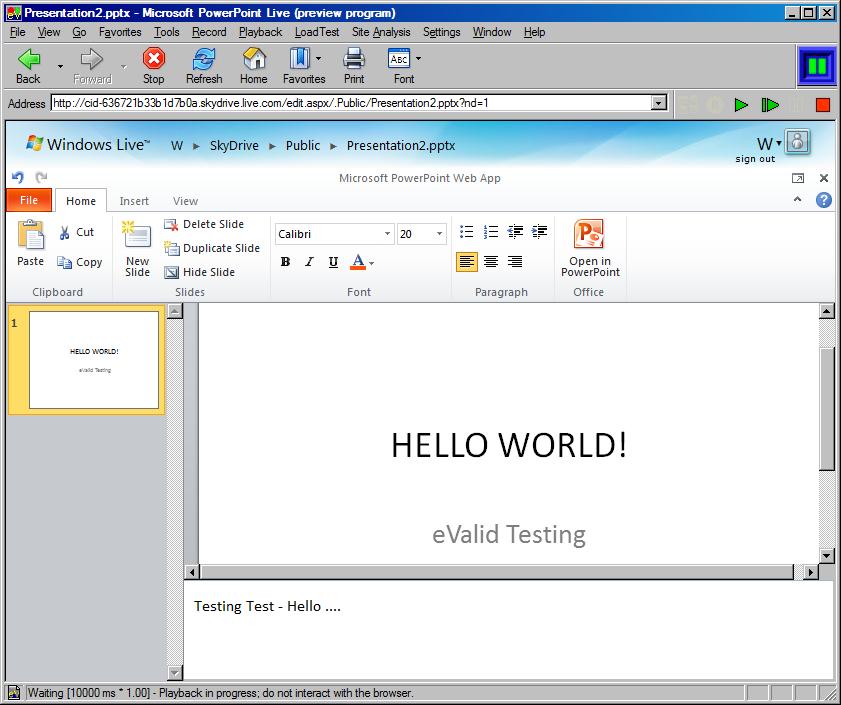Expand the Address bar dropdown
The image size is (841, 705).
coord(659,102)
